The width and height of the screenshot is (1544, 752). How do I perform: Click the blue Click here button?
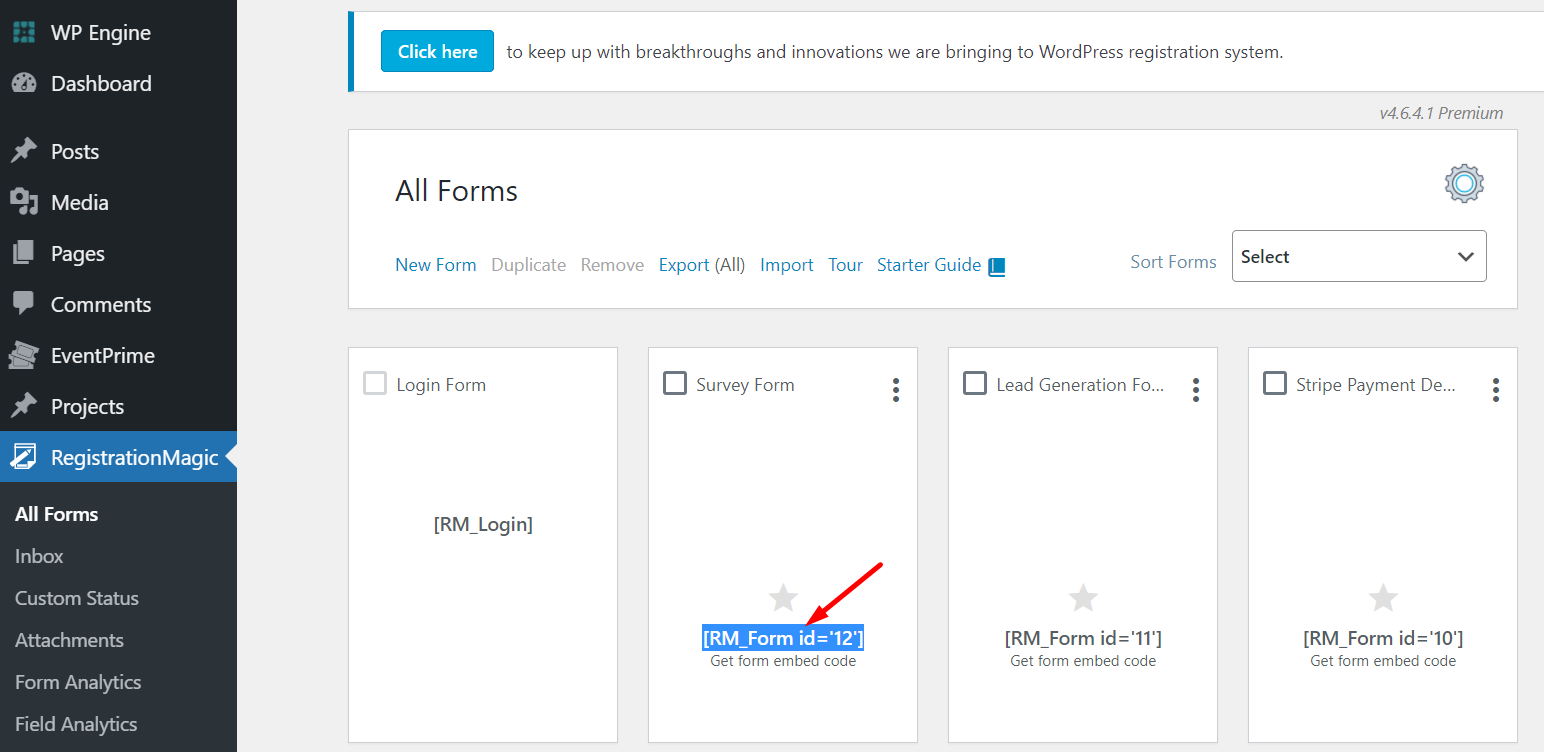pos(437,51)
